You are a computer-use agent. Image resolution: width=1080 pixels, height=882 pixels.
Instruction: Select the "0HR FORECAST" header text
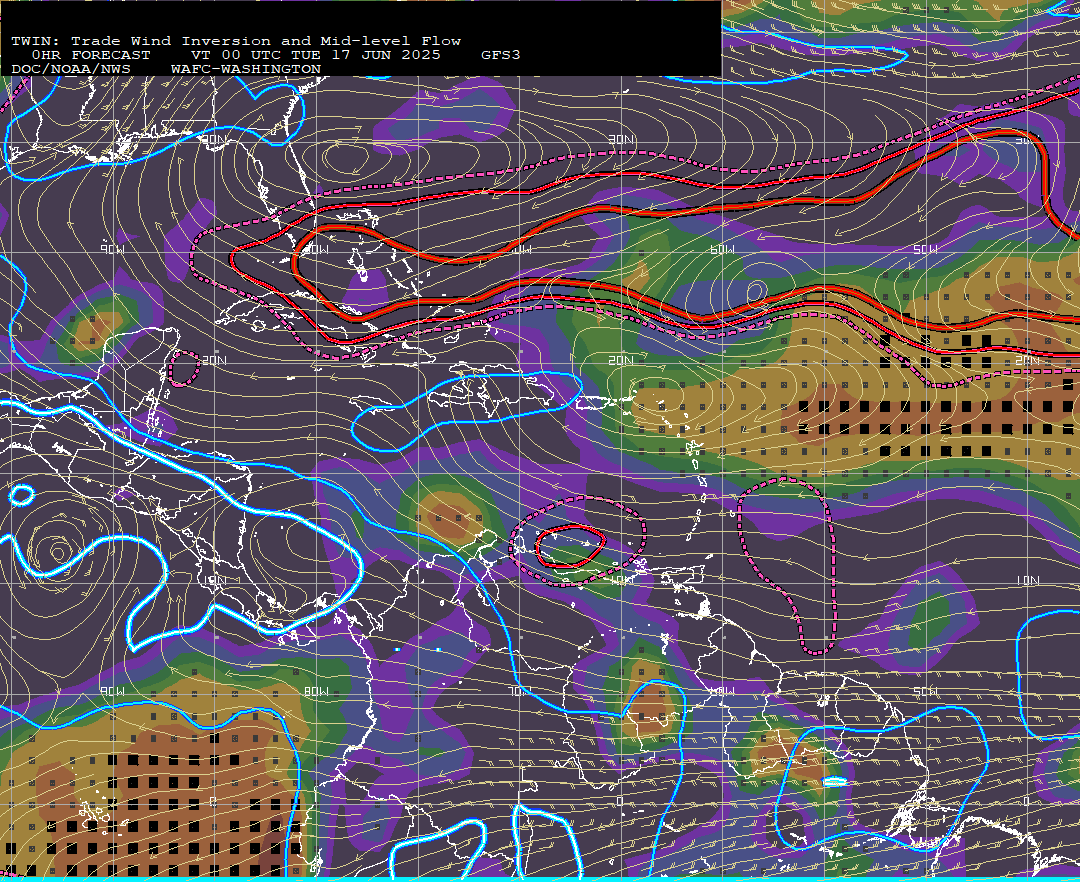[x=91, y=55]
